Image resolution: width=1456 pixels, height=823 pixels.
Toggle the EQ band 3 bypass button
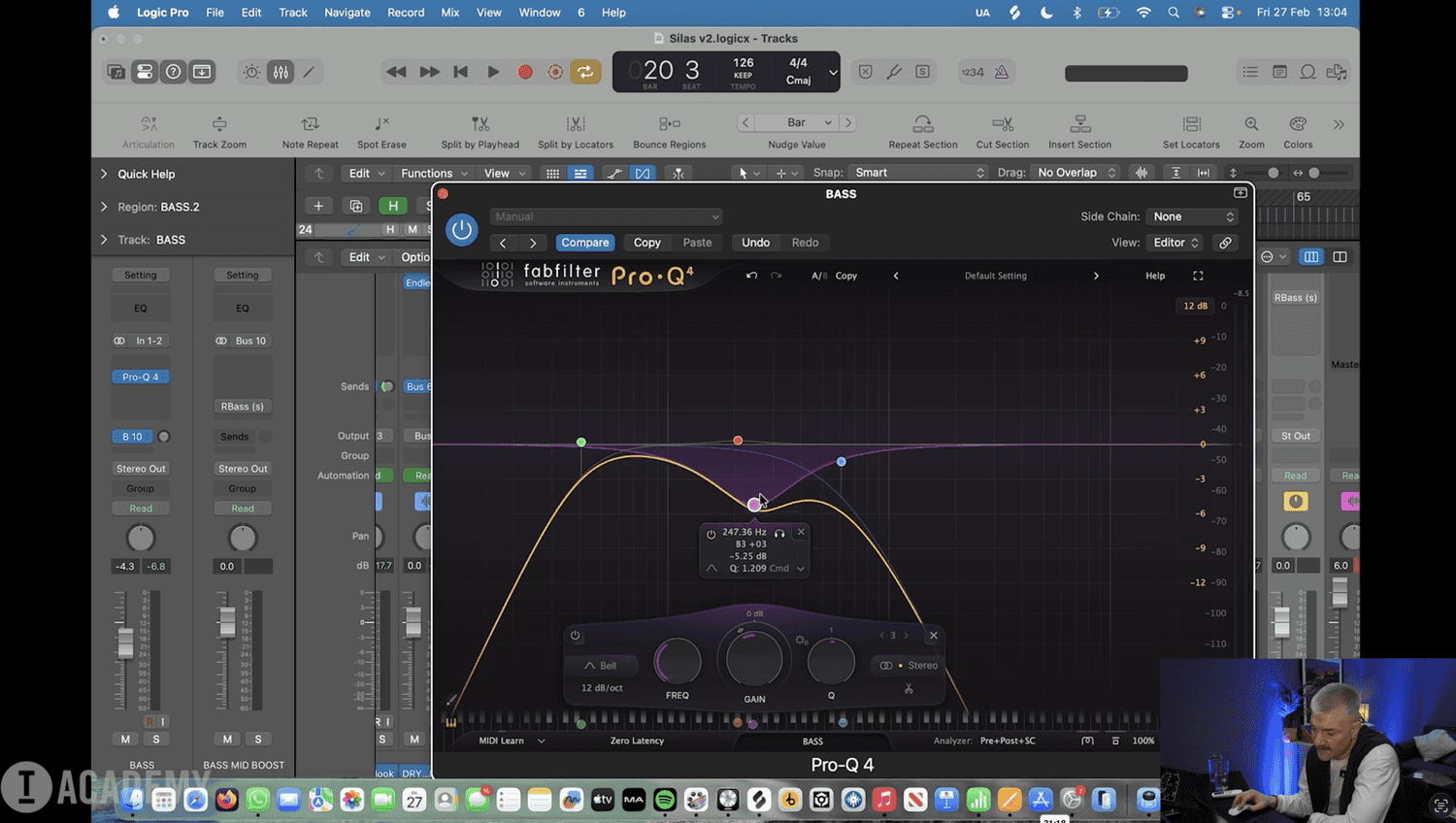576,636
